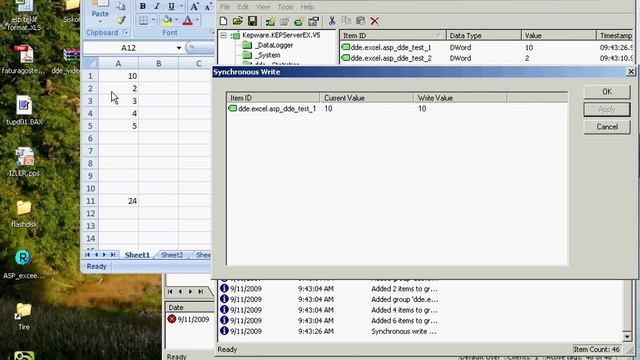
Task: Open the Underline style dropdown arrow
Action: click(181, 6)
